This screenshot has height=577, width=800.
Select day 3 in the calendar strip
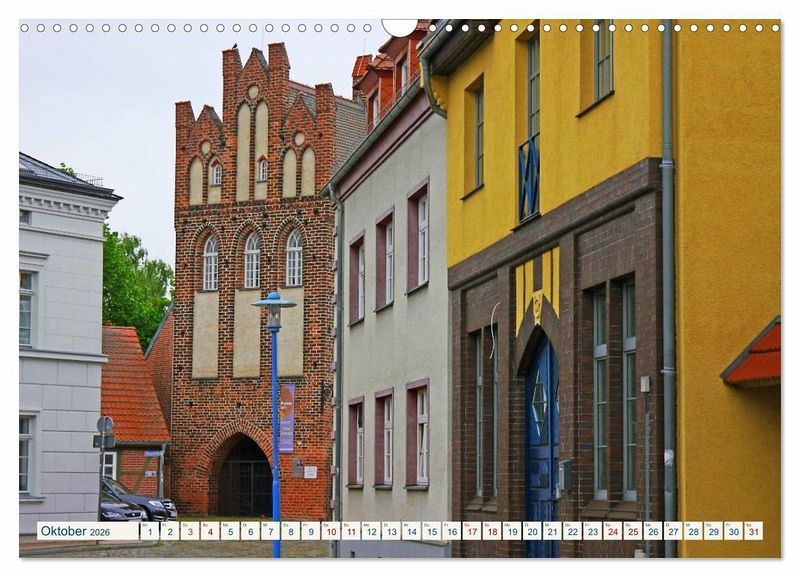(189, 531)
